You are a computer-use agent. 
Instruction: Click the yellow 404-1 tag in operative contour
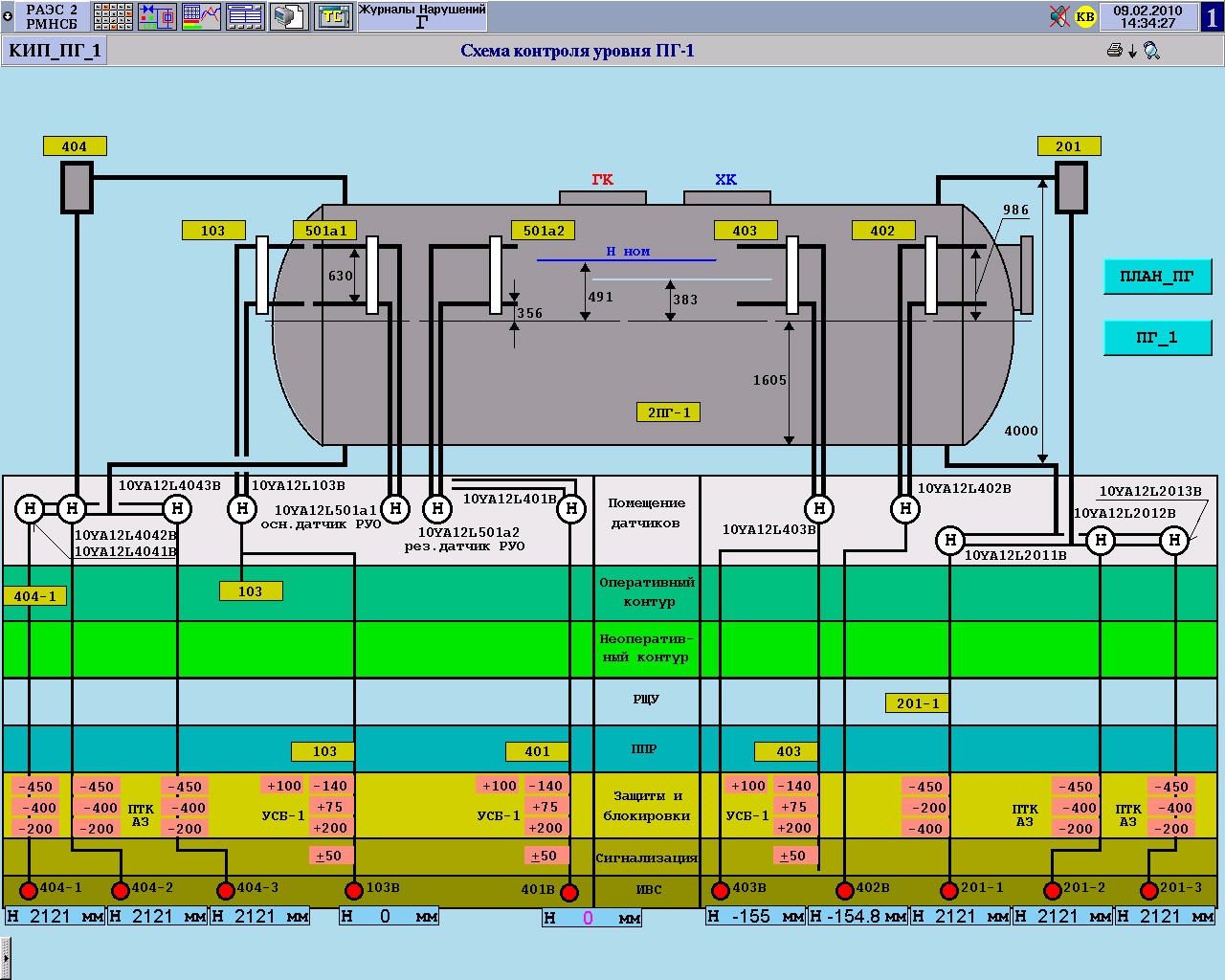click(x=35, y=596)
